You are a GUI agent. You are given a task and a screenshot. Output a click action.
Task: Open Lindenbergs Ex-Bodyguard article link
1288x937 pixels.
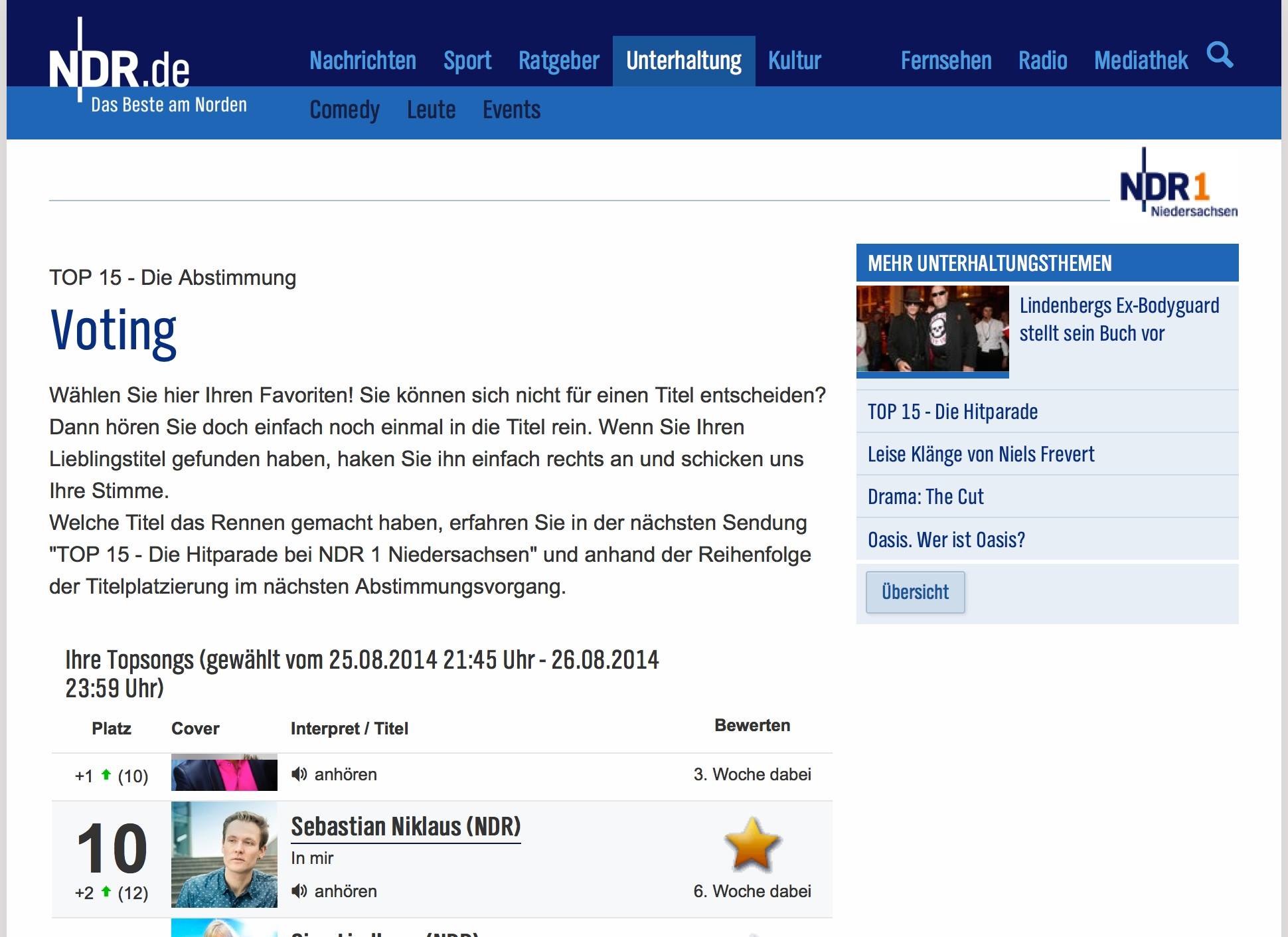(1119, 319)
